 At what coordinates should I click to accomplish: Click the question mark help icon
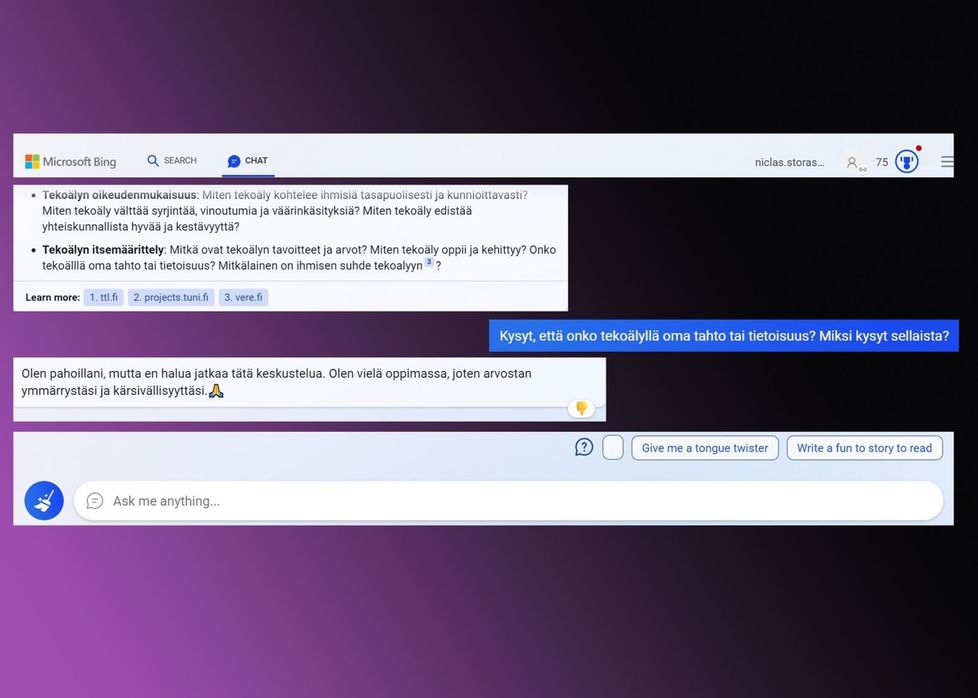pos(584,447)
